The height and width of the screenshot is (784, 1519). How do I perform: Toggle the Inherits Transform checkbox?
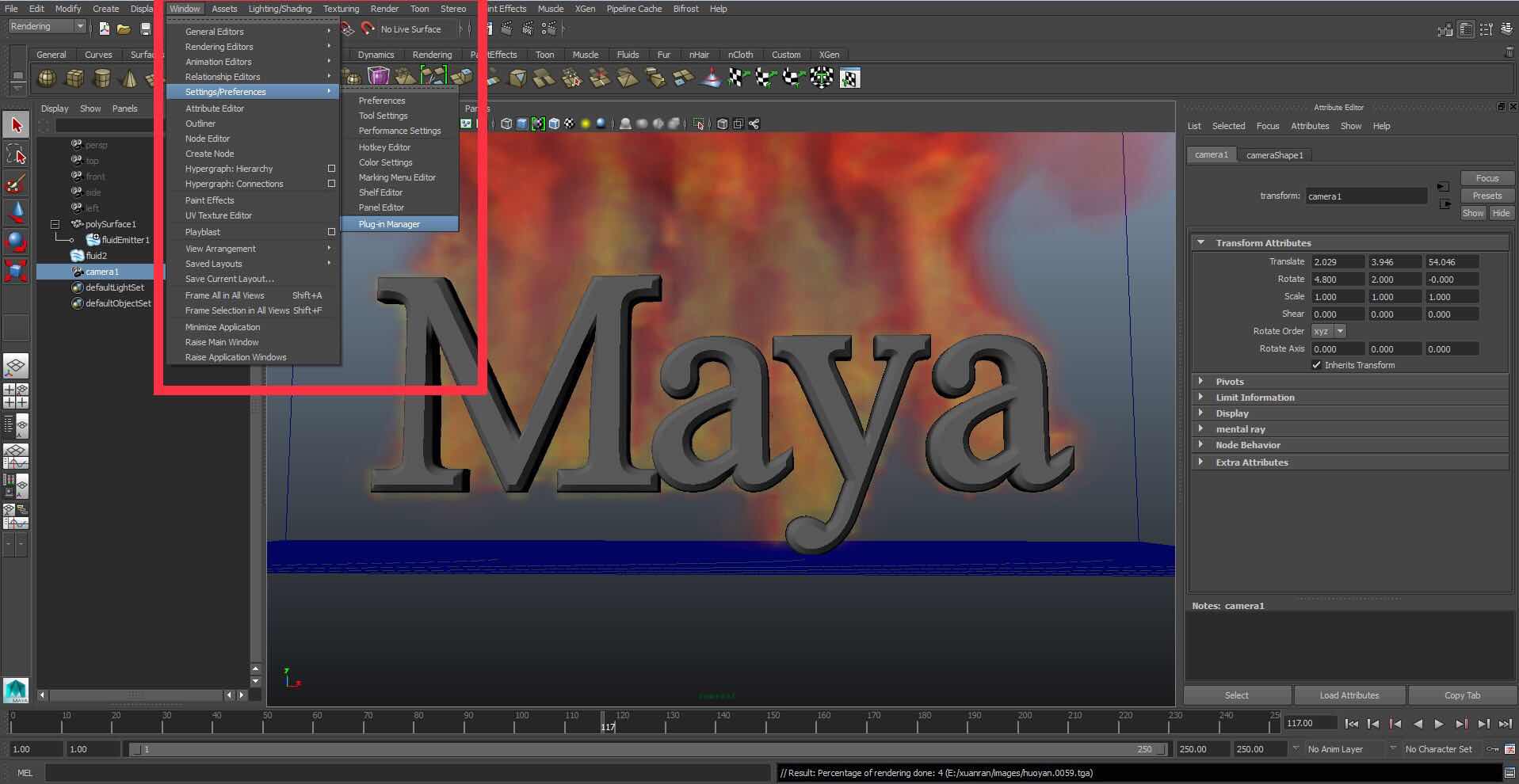tap(1316, 365)
